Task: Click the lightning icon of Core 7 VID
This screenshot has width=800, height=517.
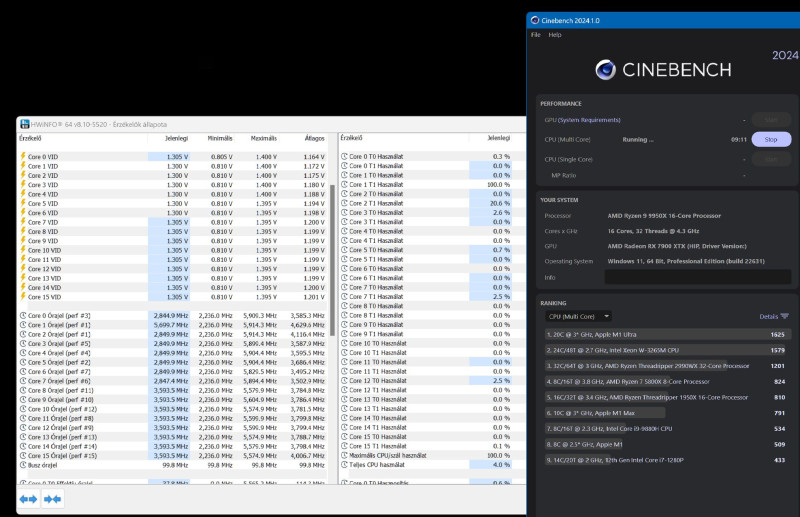Action: click(x=23, y=222)
